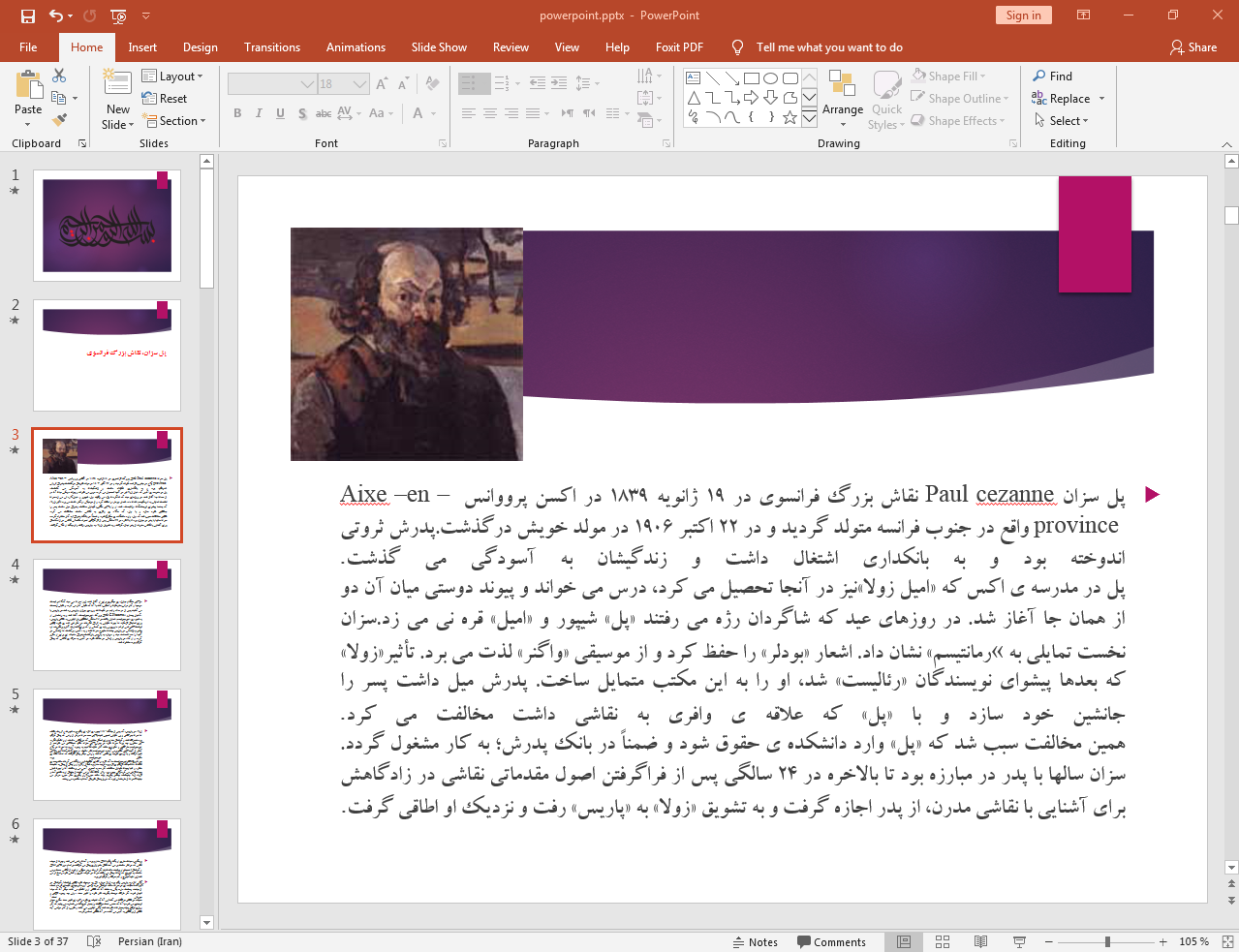Image resolution: width=1239 pixels, height=952 pixels.
Task: Open the Foxit PDF tab
Action: click(x=679, y=46)
